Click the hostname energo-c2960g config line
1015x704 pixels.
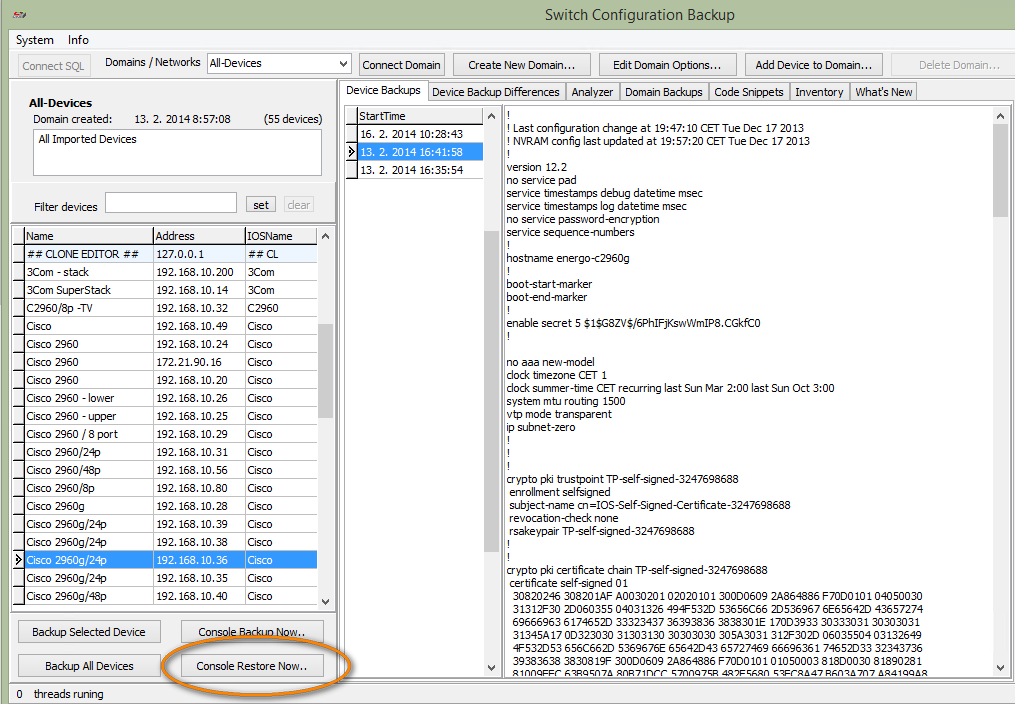point(568,258)
